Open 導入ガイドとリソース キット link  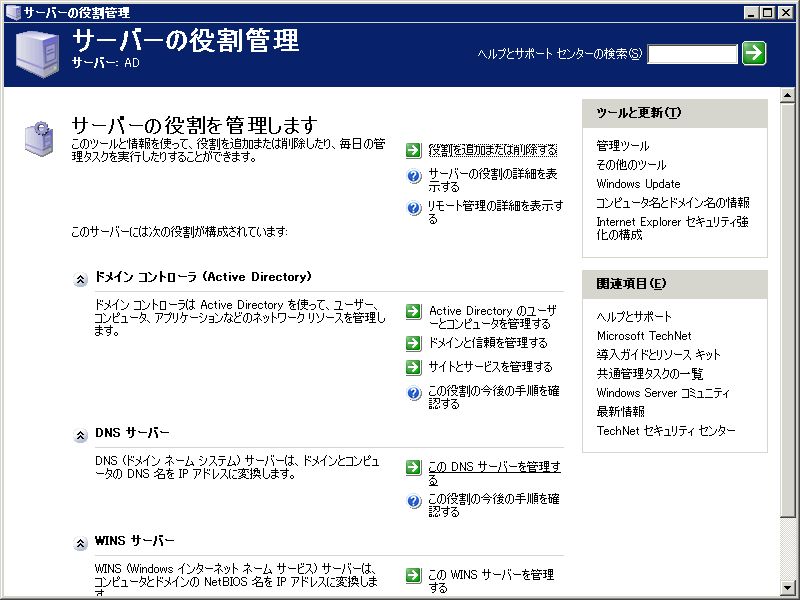tap(659, 355)
